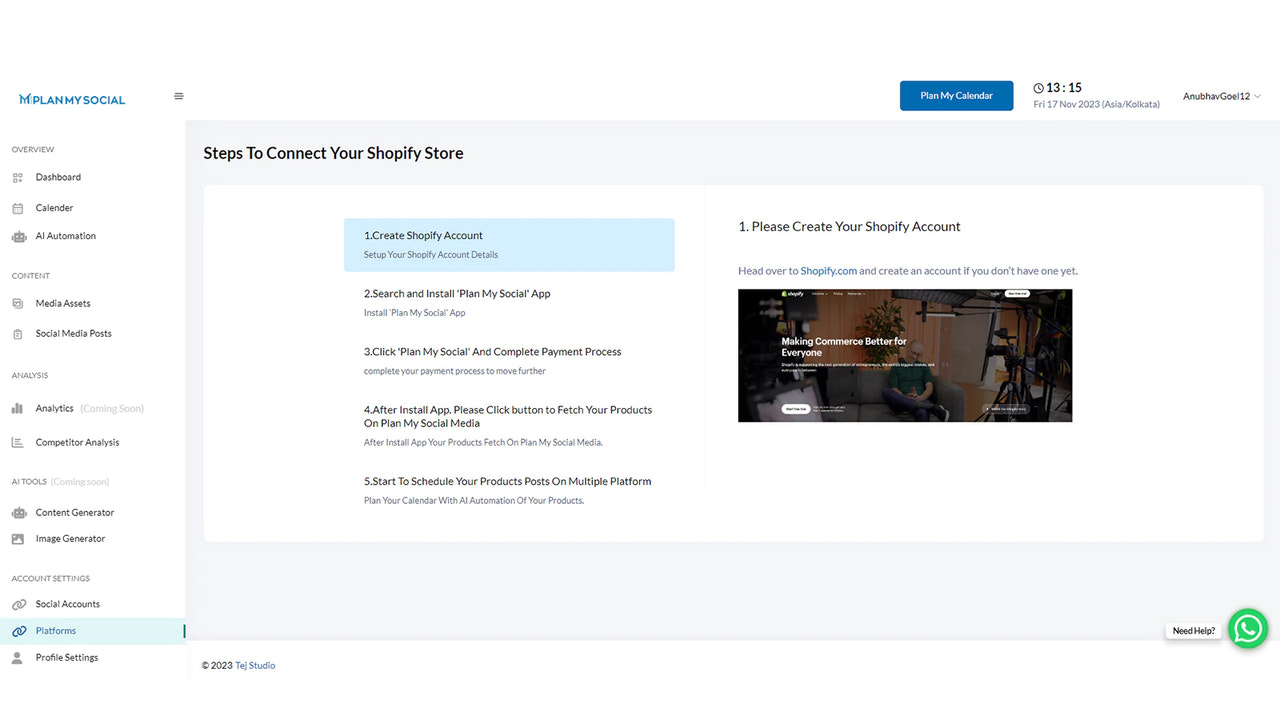Click the 13 : 15 time display
The image size is (1280, 720).
pos(1064,88)
